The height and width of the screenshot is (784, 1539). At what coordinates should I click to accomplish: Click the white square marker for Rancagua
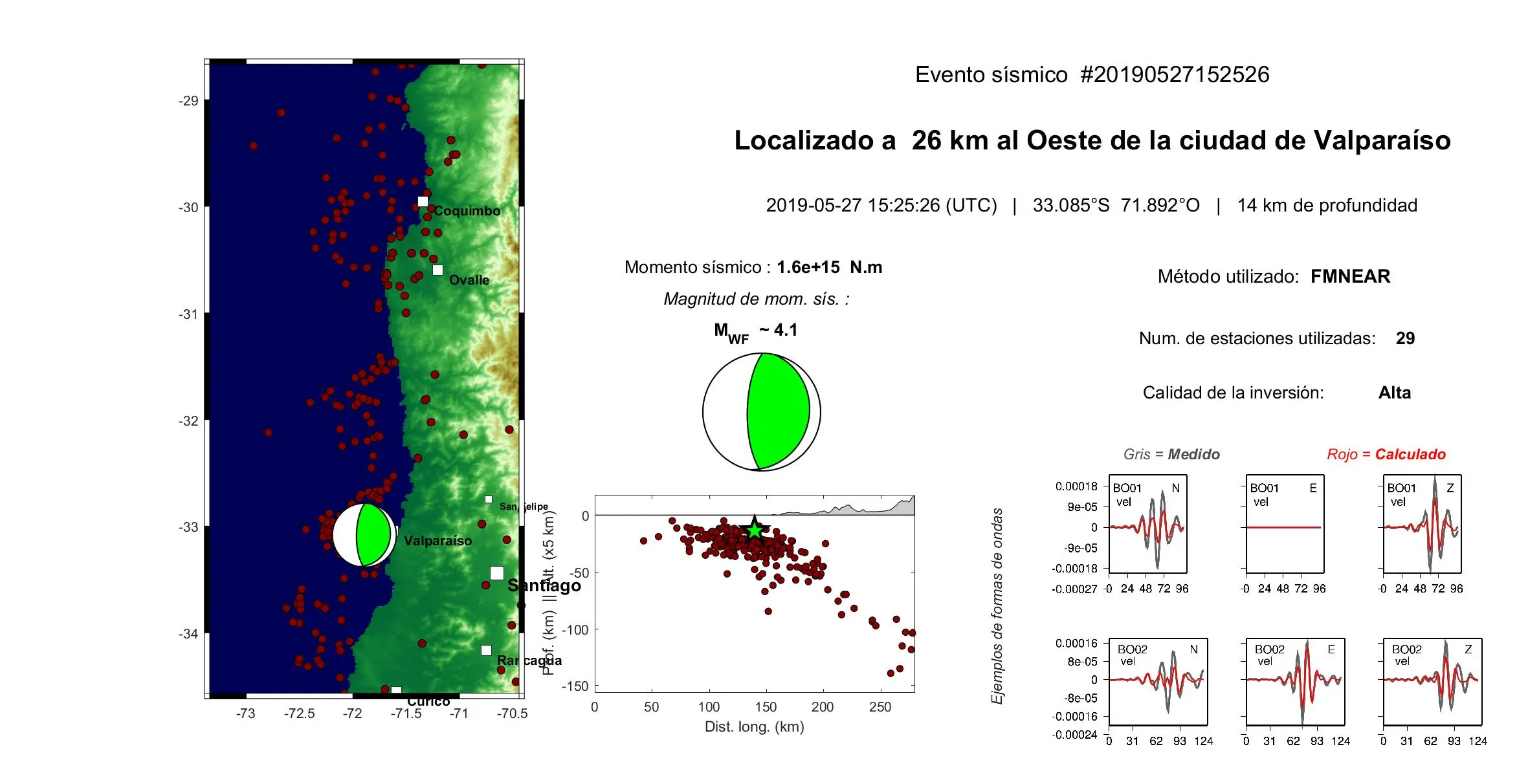point(486,650)
